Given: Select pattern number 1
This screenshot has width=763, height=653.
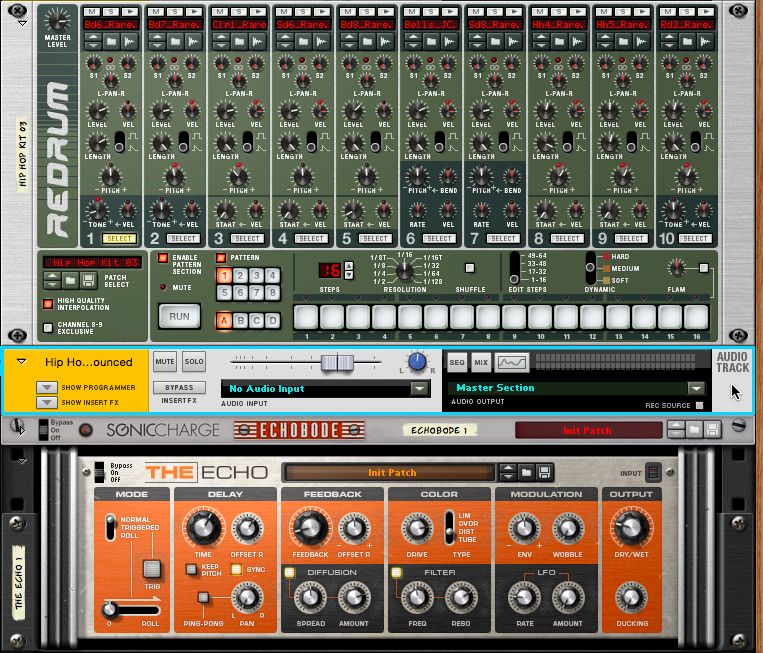Looking at the screenshot, I should pos(224,276).
